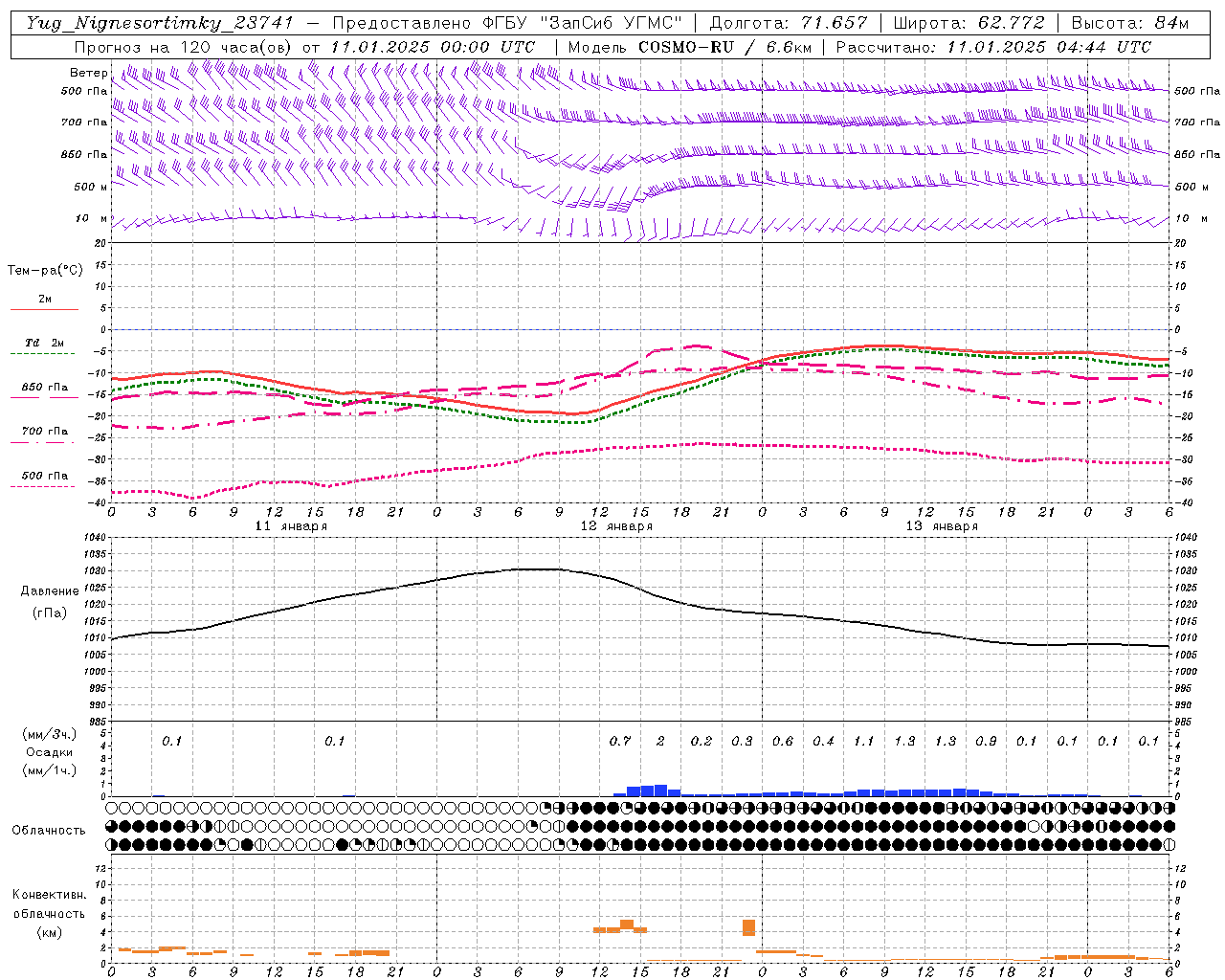This screenshot has width=1225, height=980.
Task: Click the 0.3 precipitation amount
Action: (x=742, y=742)
